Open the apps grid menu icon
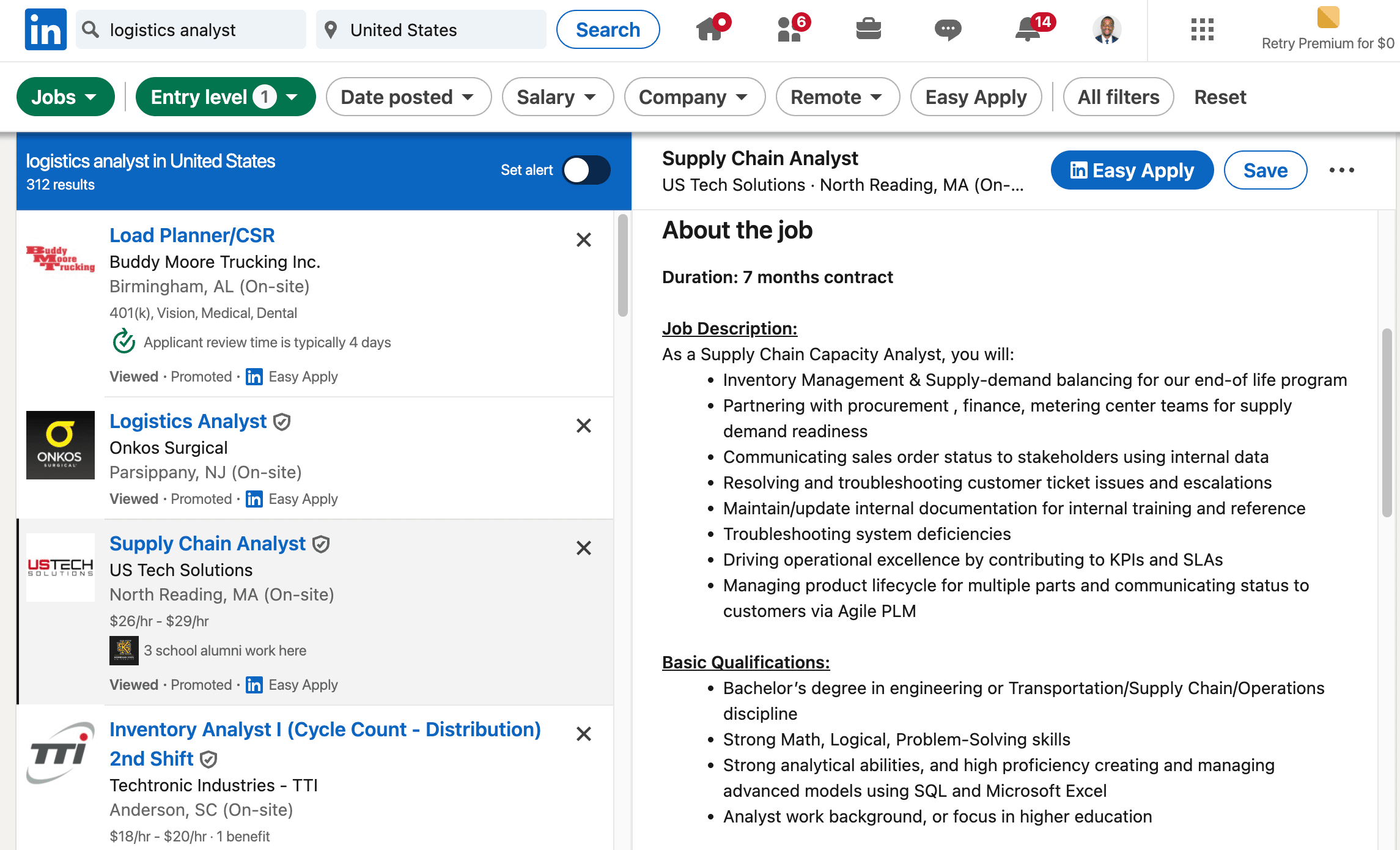The height and width of the screenshot is (850, 1400). coord(1202,29)
